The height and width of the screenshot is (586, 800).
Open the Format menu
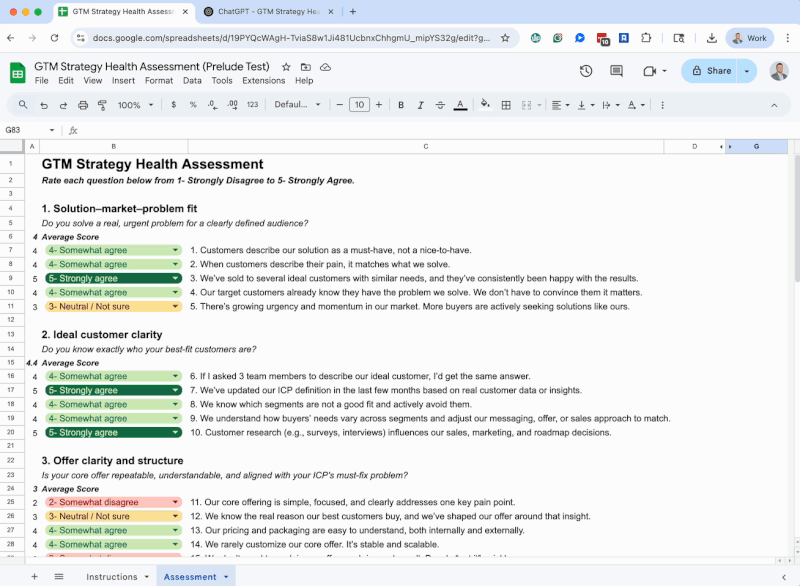(x=159, y=81)
